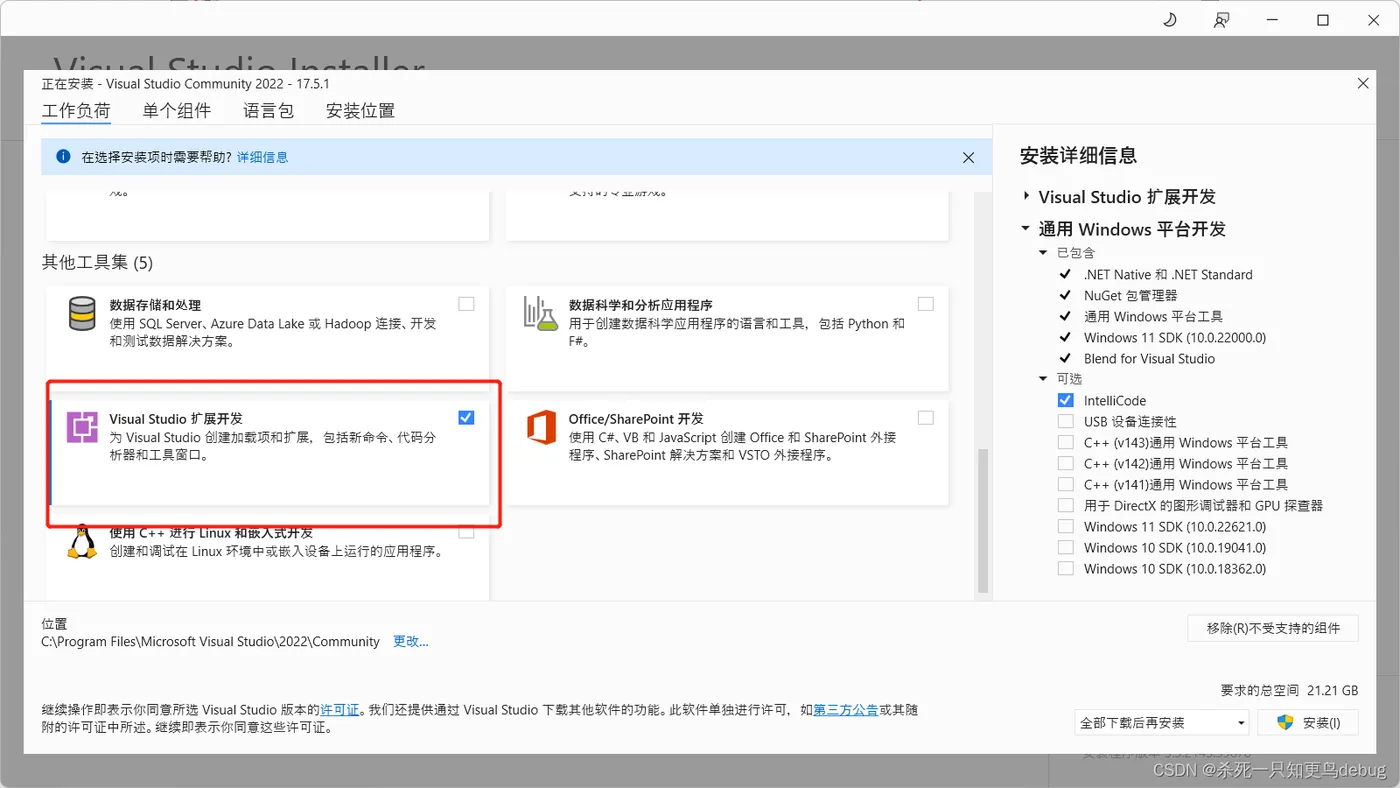
Task: Click the 数据科学和分析应用程序 flask icon
Action: tap(540, 314)
